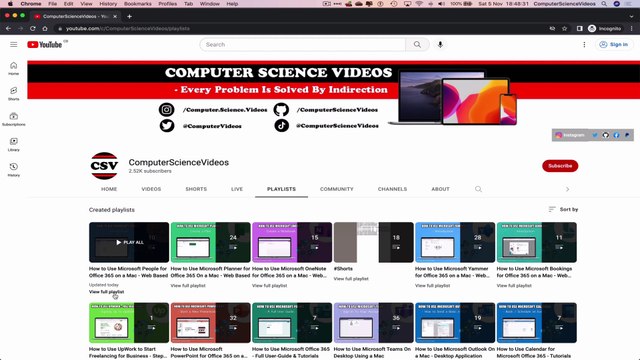Screen dimensions: 640x360
Task: Switch to CHANNELS tab
Action: pyautogui.click(x=392, y=189)
